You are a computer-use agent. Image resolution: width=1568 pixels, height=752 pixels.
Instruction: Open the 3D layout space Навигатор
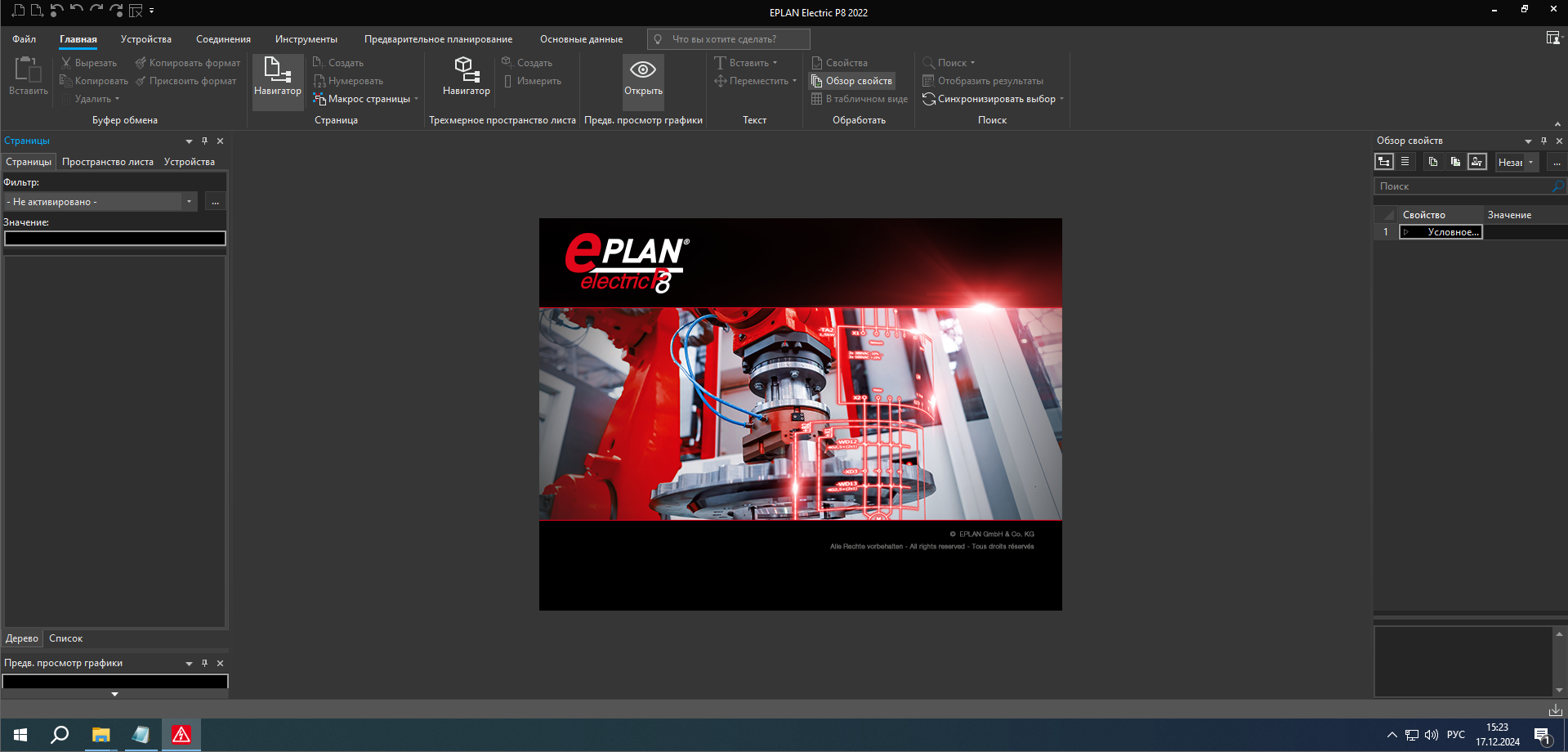pos(464,81)
